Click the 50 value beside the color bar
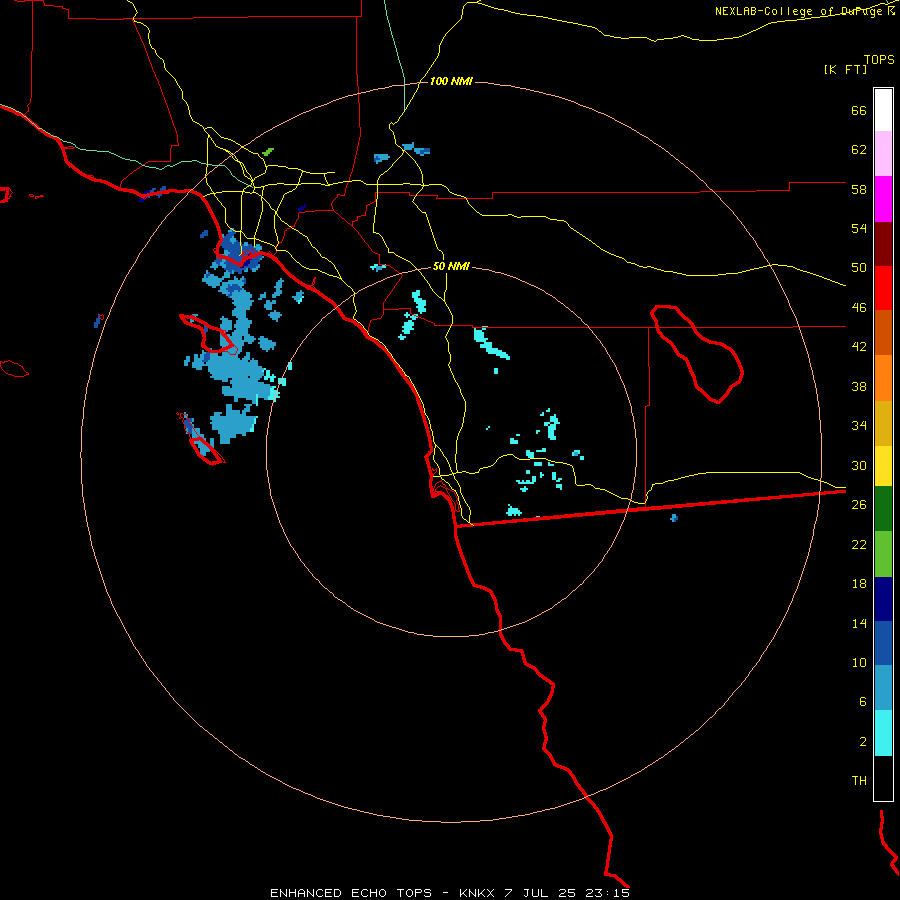Viewport: 900px width, 900px height. [858, 268]
